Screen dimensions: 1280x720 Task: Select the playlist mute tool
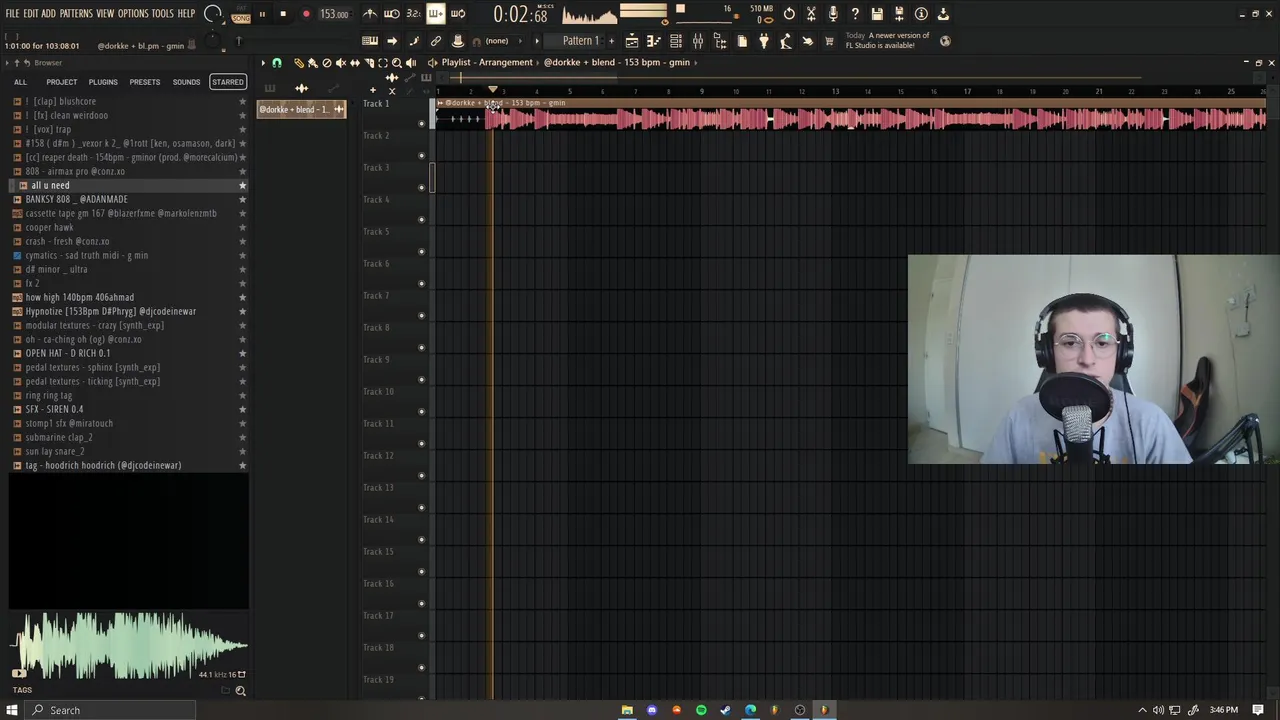click(341, 63)
